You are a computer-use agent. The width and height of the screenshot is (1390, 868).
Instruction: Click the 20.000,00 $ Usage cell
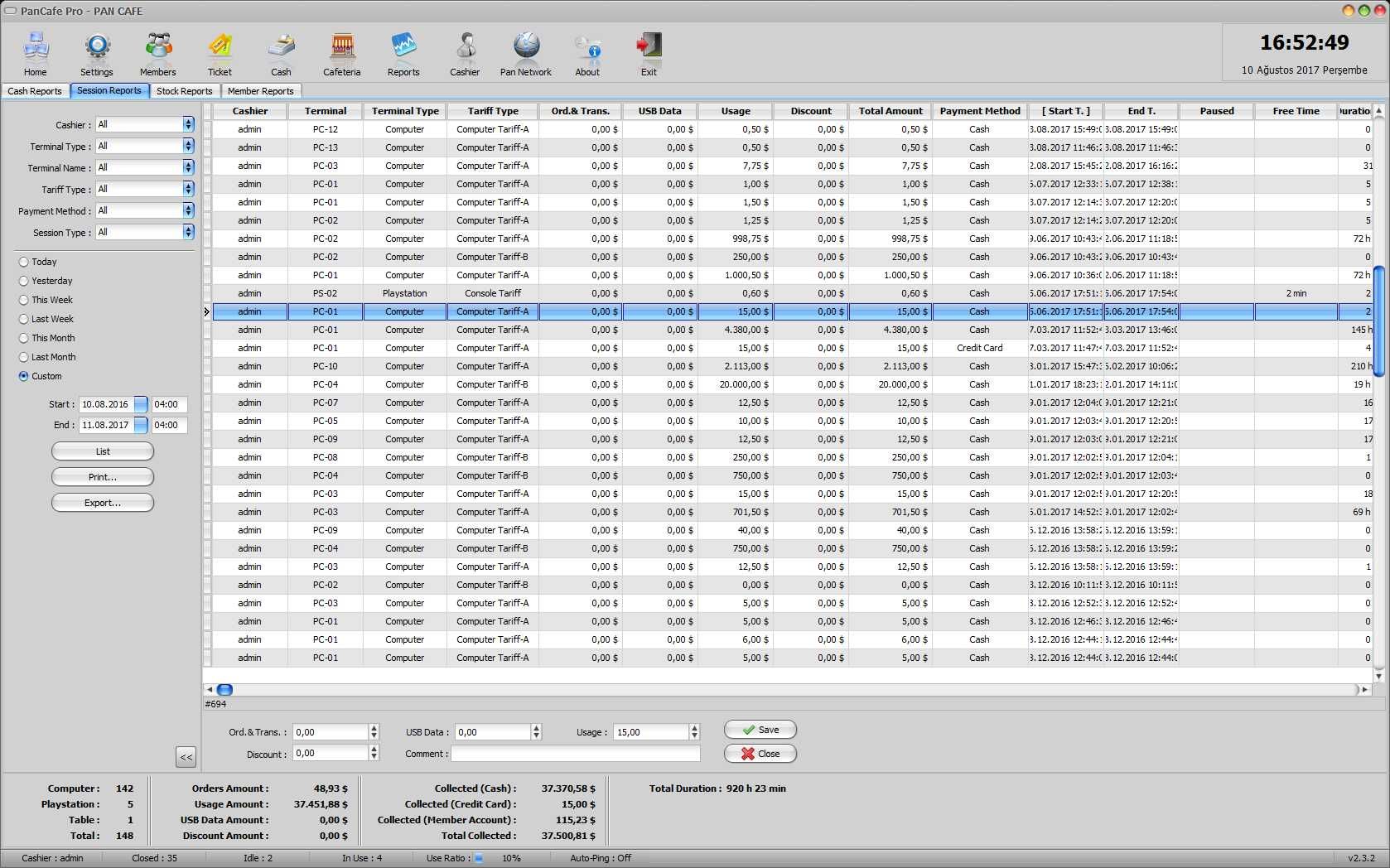736,384
